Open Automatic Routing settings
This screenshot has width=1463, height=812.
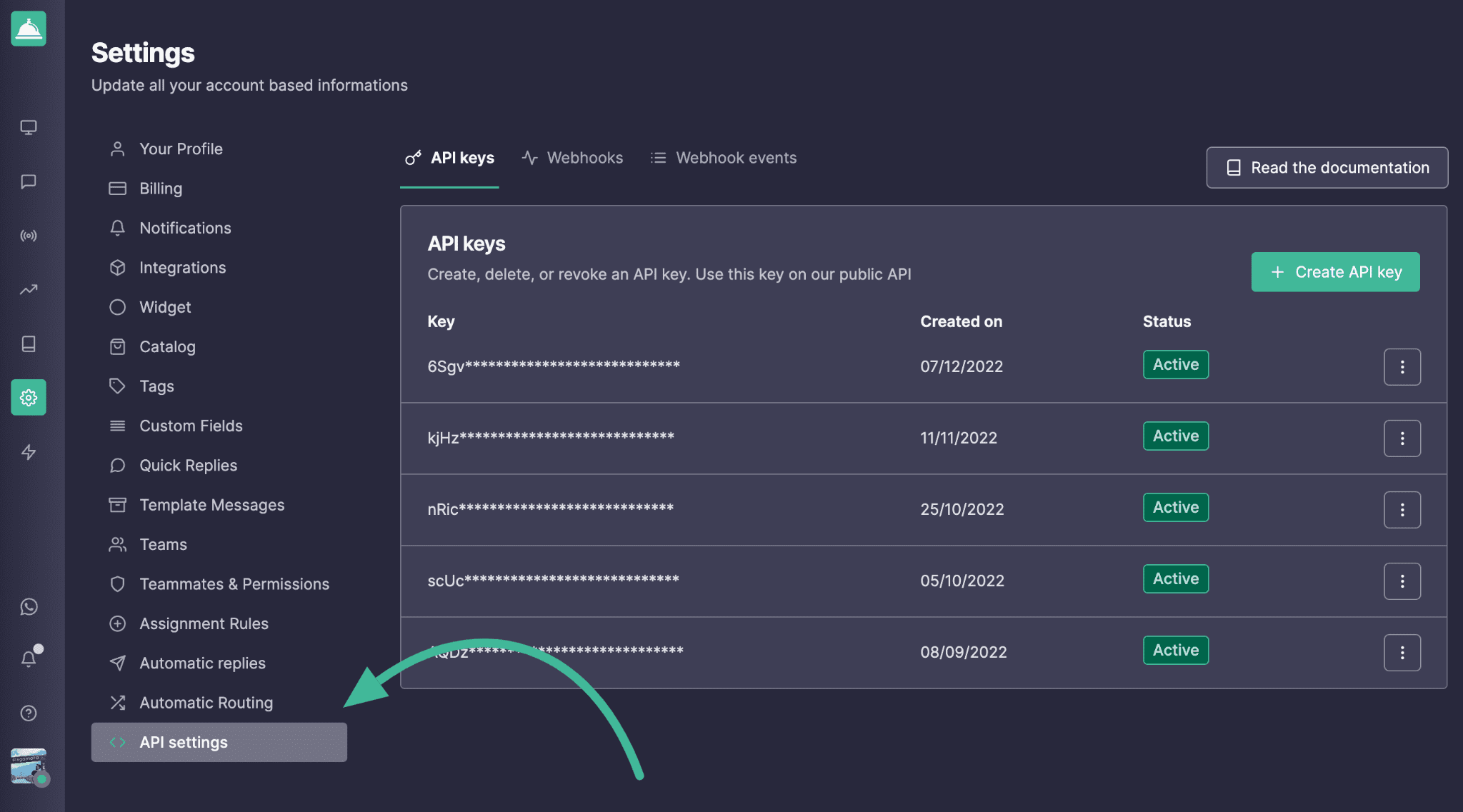click(x=206, y=703)
